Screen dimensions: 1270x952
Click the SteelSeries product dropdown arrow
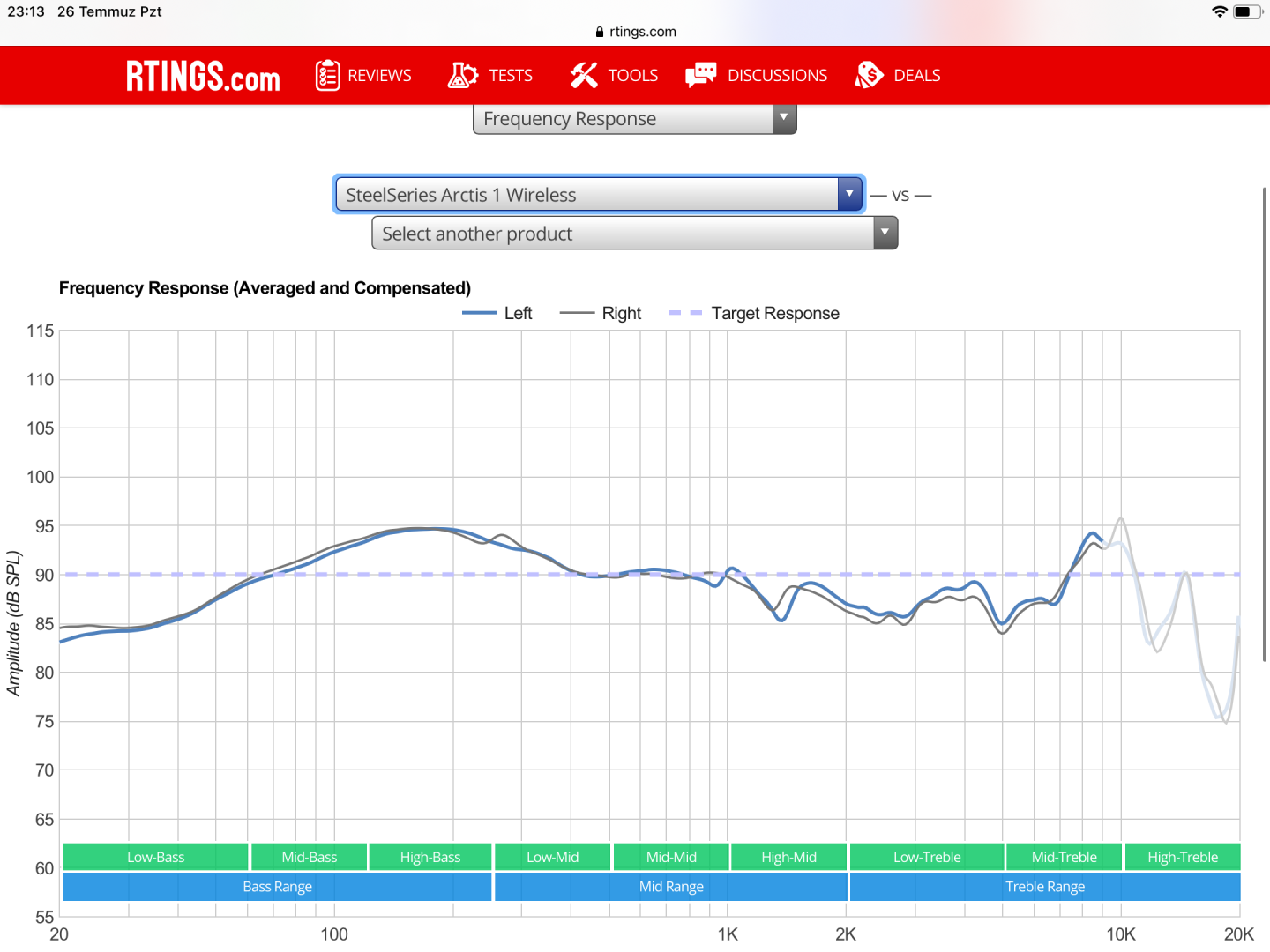click(x=849, y=194)
